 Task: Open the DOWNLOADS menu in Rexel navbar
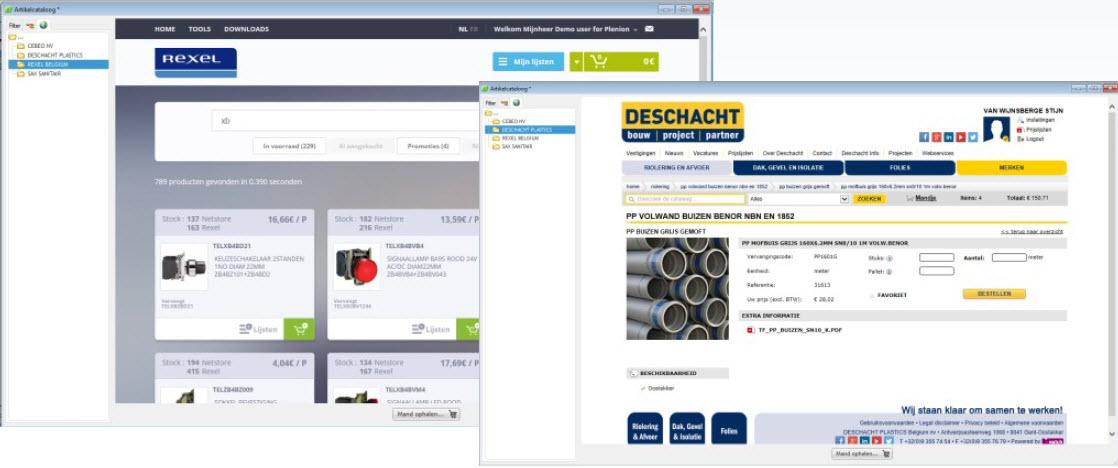(x=246, y=29)
